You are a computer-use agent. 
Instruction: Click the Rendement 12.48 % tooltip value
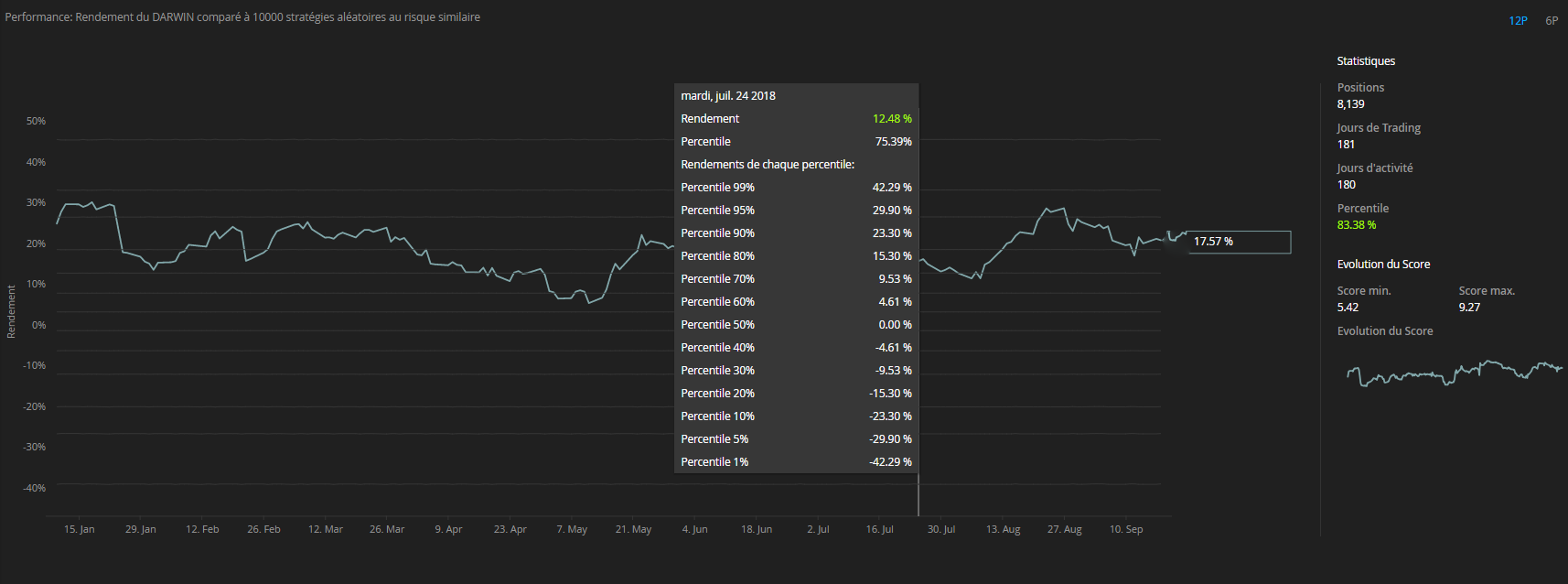coord(892,119)
